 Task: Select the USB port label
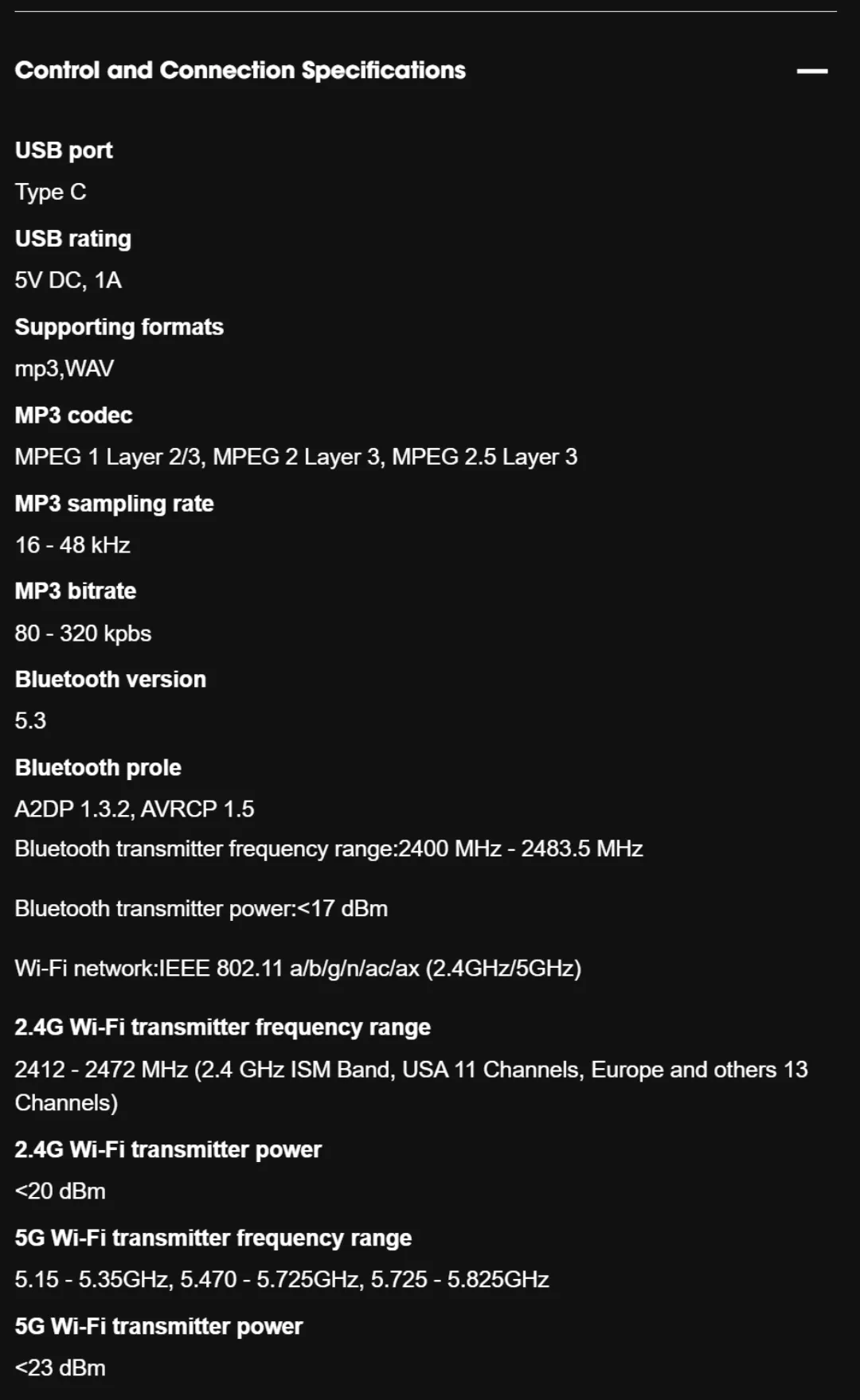(x=64, y=150)
